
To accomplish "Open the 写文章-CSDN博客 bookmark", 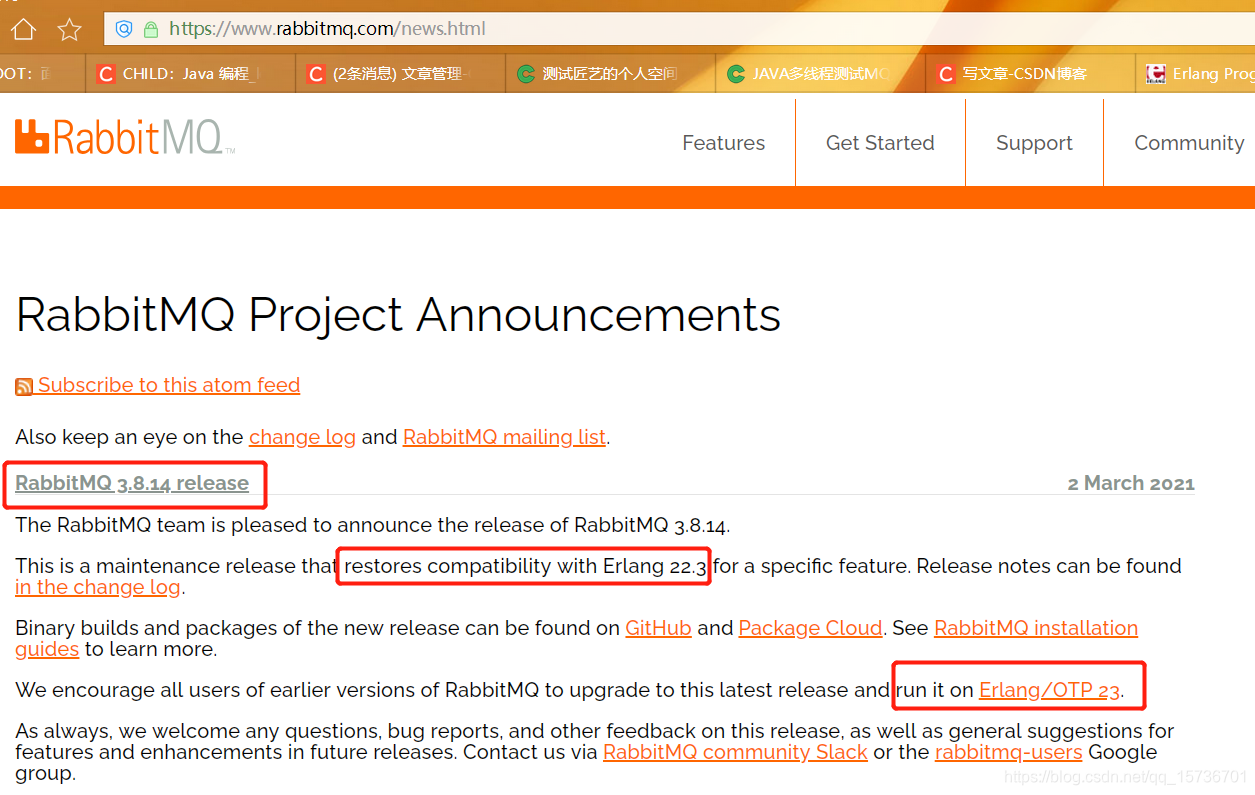I will coord(1031,73).
